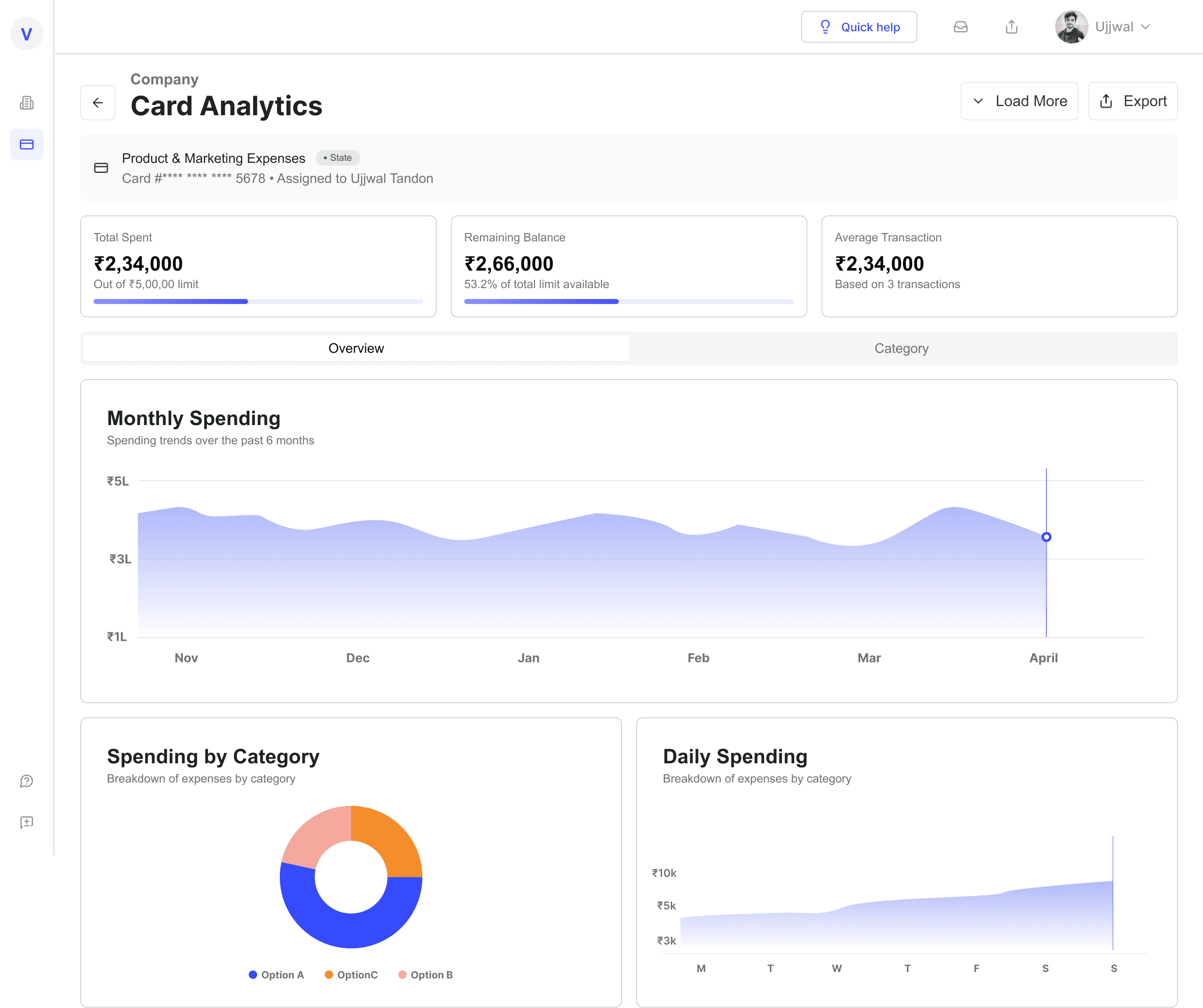Screen dimensions: 1203x1008
Task: Click the feedback message-plus sidebar icon
Action: [26, 823]
